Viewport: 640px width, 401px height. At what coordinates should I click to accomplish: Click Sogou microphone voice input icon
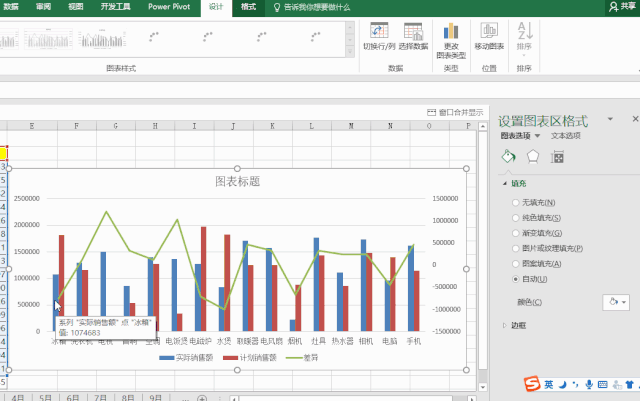(x=589, y=384)
